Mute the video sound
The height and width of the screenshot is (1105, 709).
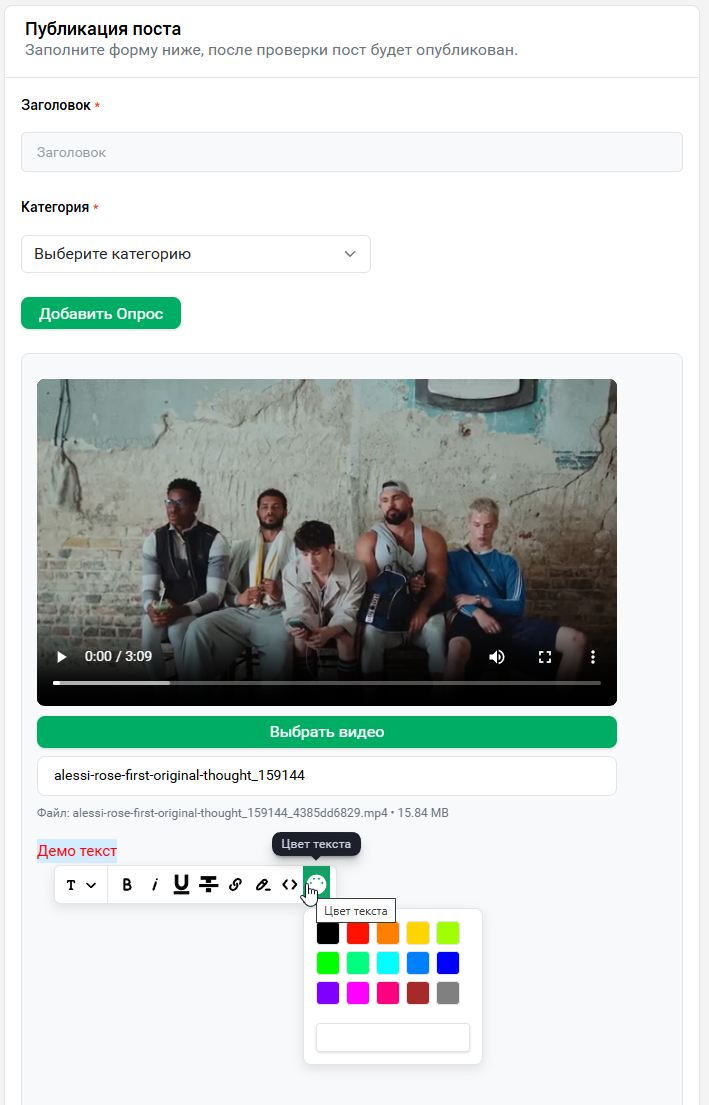[497, 657]
